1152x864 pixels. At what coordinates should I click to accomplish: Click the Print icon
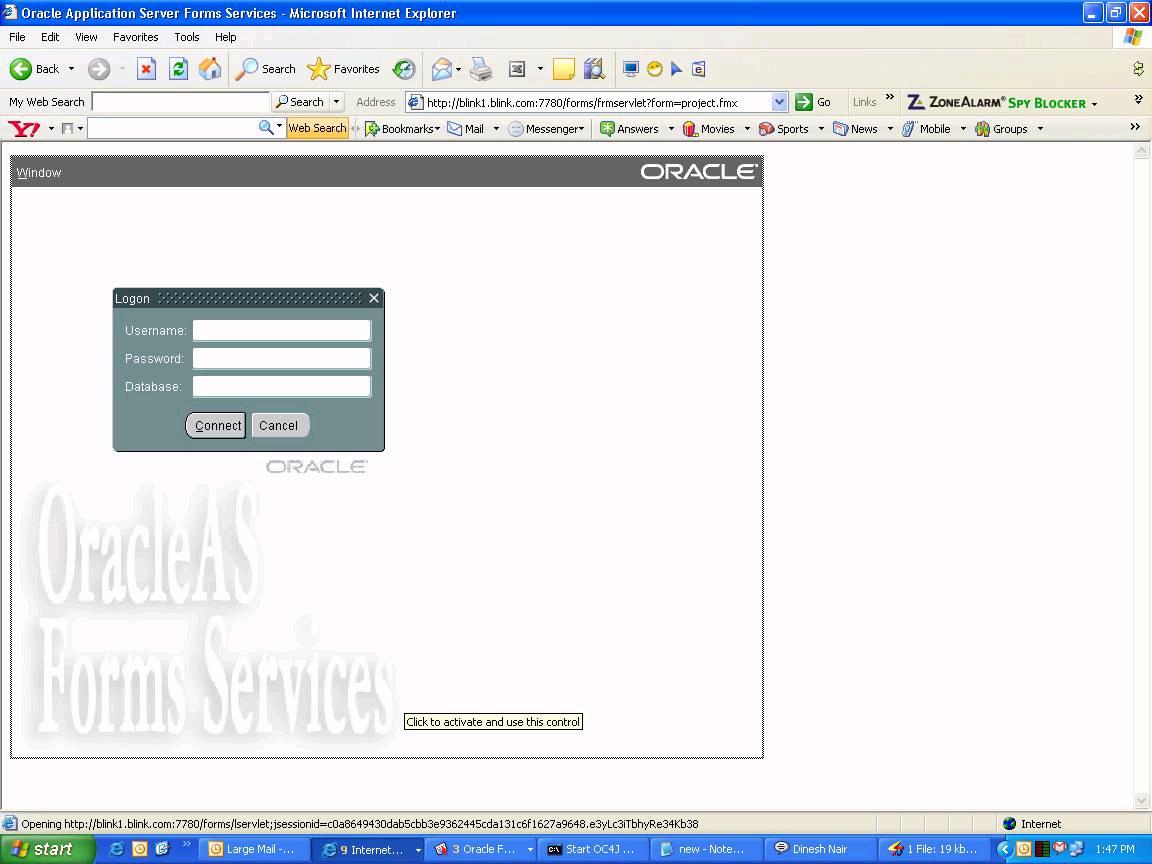pos(481,69)
